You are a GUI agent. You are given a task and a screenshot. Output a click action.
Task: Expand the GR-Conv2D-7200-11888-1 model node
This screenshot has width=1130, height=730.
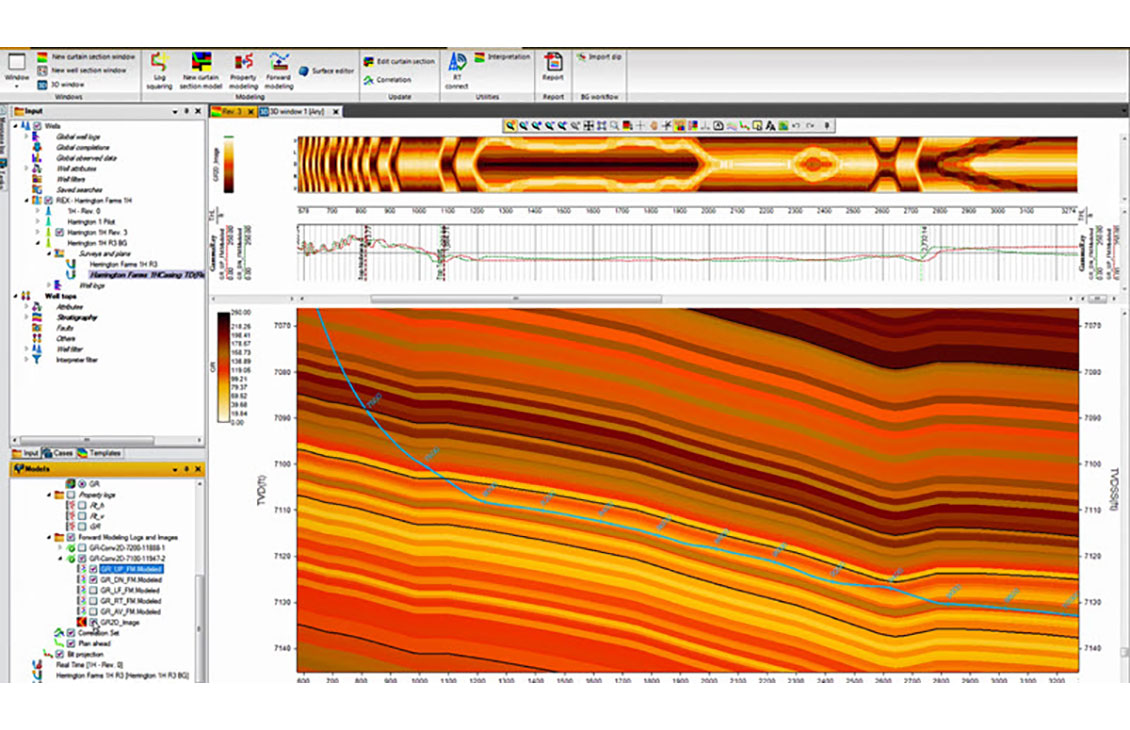60,548
